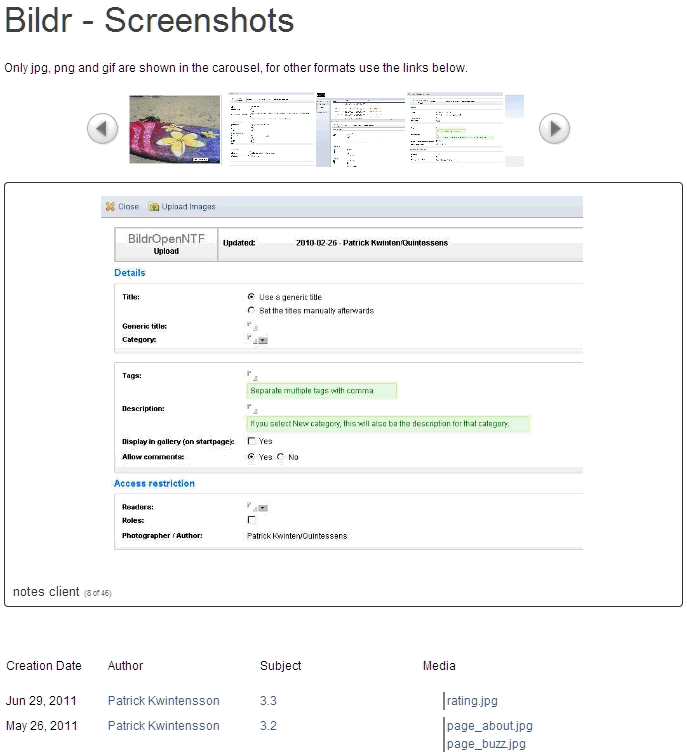Click into the Tags field
The height and width of the screenshot is (752, 687).
point(252,376)
